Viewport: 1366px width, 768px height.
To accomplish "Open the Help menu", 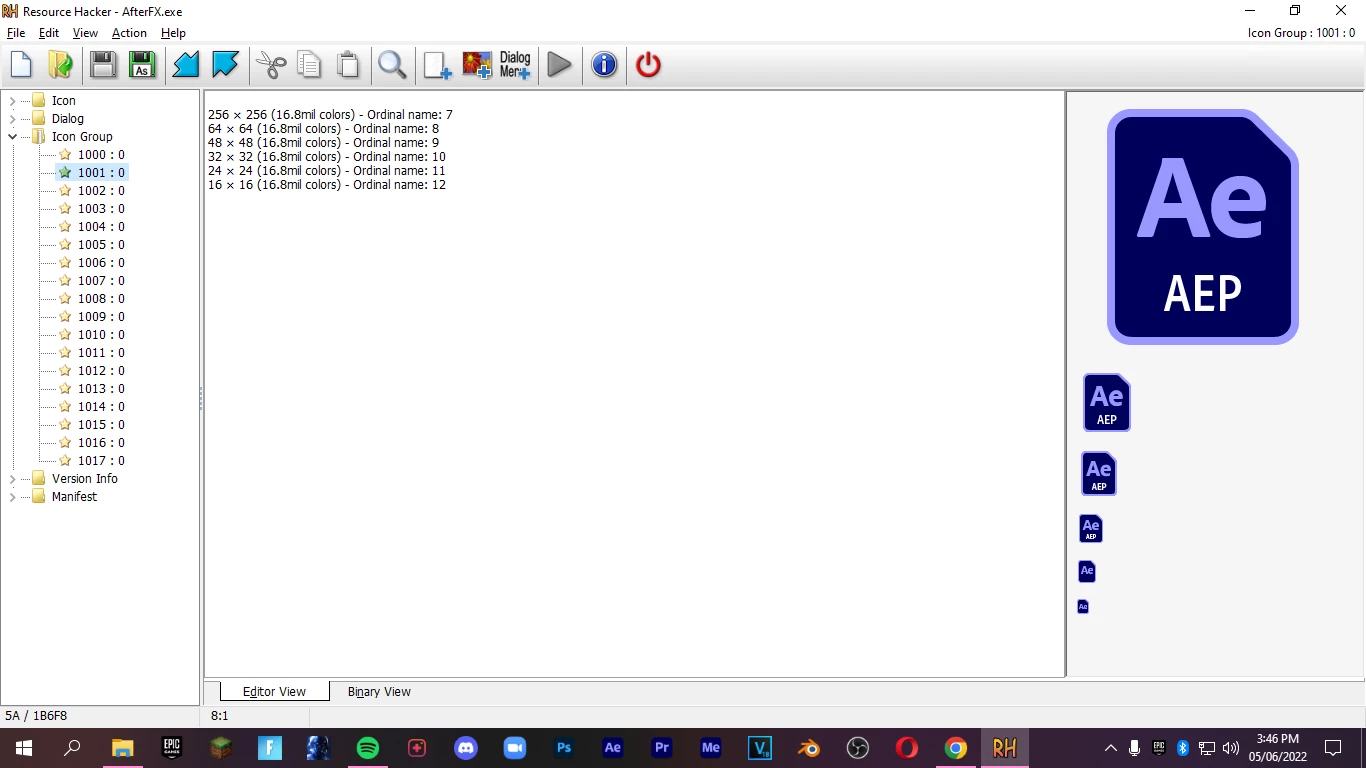I will click(173, 33).
